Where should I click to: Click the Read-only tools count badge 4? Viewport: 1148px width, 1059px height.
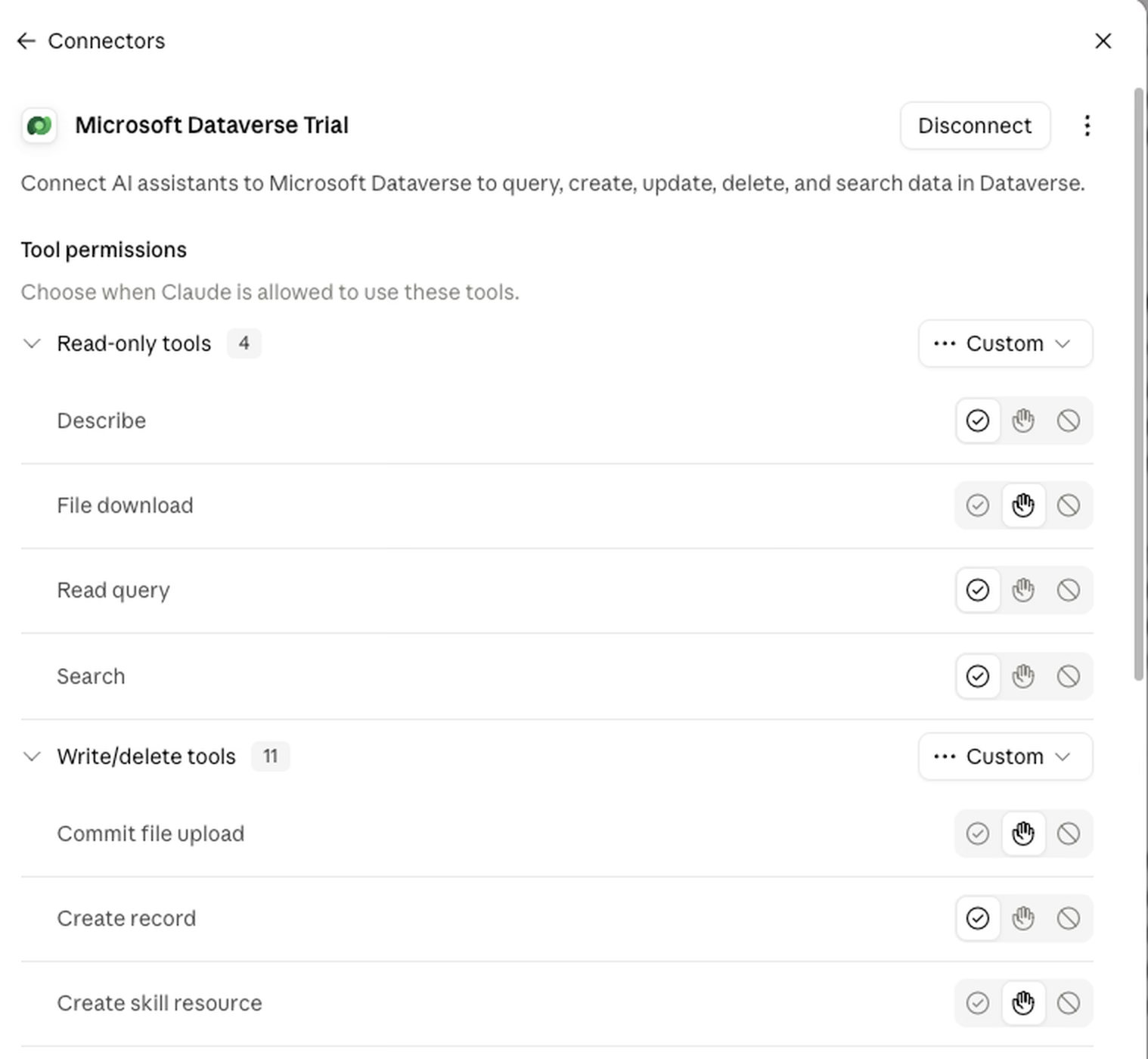coord(244,343)
